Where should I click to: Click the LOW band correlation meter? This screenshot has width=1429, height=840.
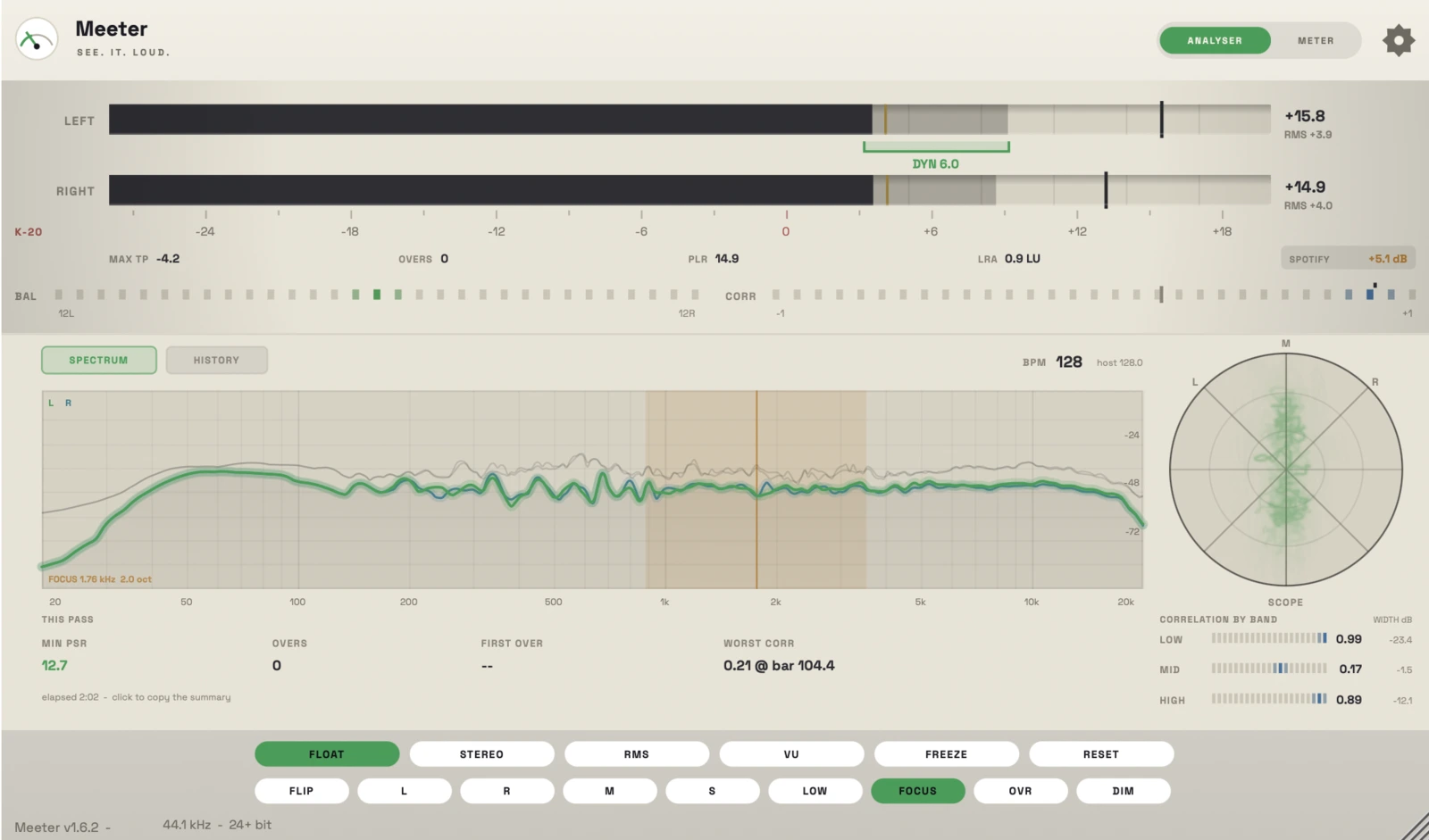(x=1269, y=638)
